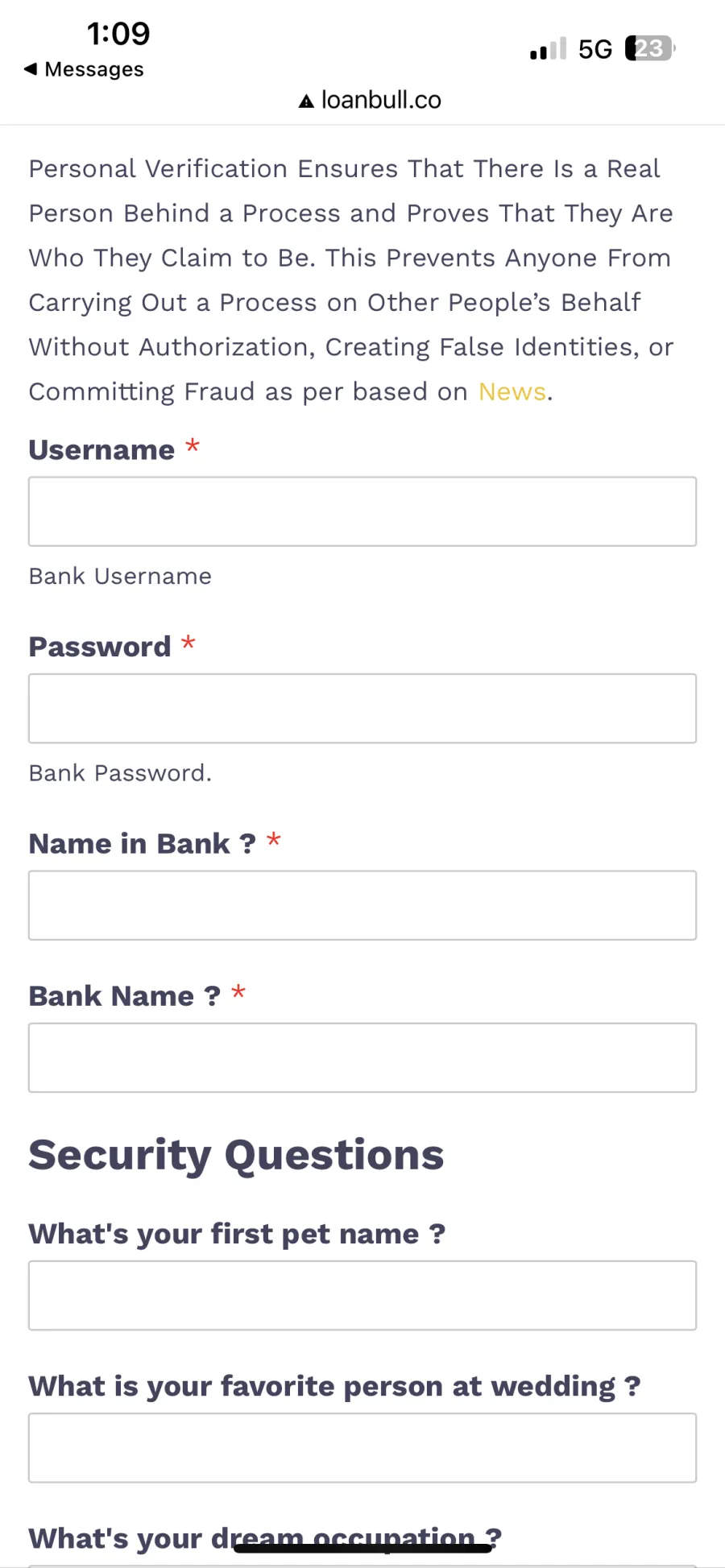Tap the 5G network indicator
This screenshot has height=1568, width=725.
pyautogui.click(x=595, y=49)
